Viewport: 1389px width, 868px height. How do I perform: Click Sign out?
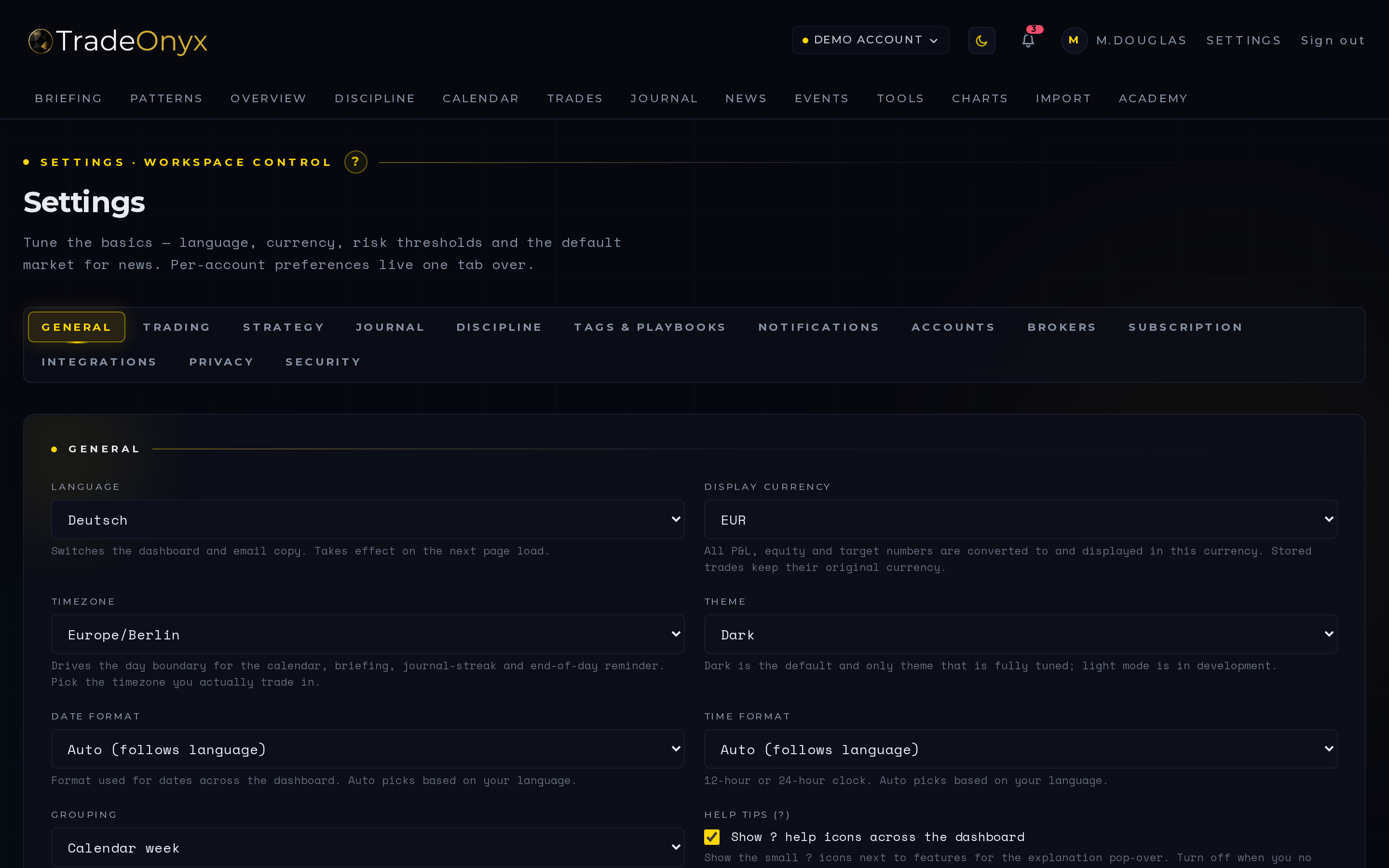[1333, 41]
